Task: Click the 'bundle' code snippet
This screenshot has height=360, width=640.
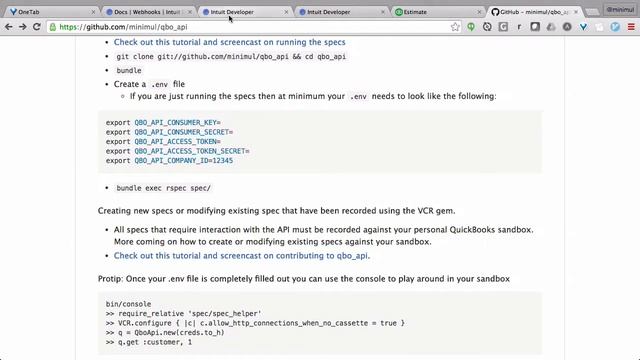Action: point(129,70)
